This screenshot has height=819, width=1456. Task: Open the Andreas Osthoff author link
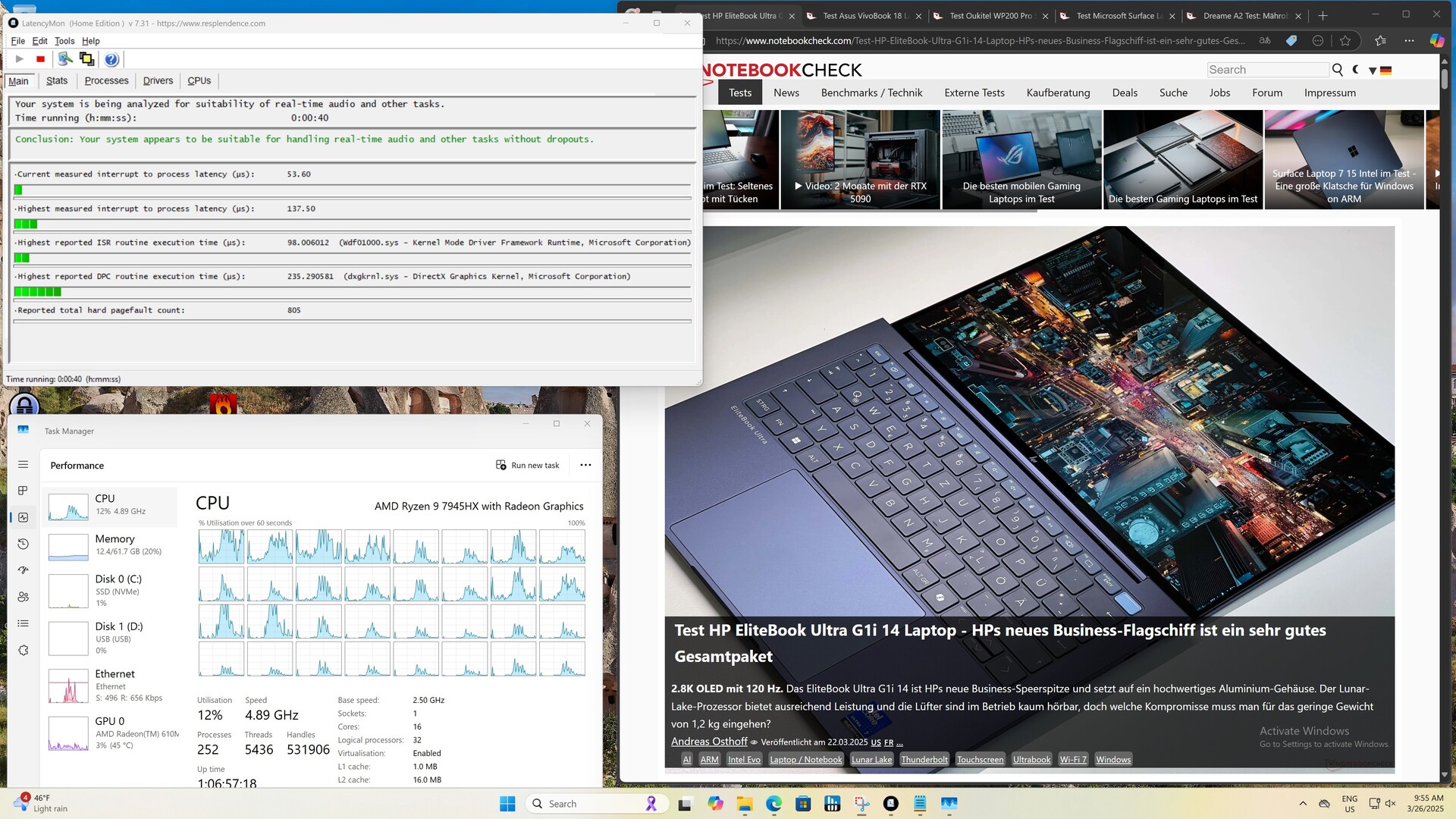click(708, 742)
